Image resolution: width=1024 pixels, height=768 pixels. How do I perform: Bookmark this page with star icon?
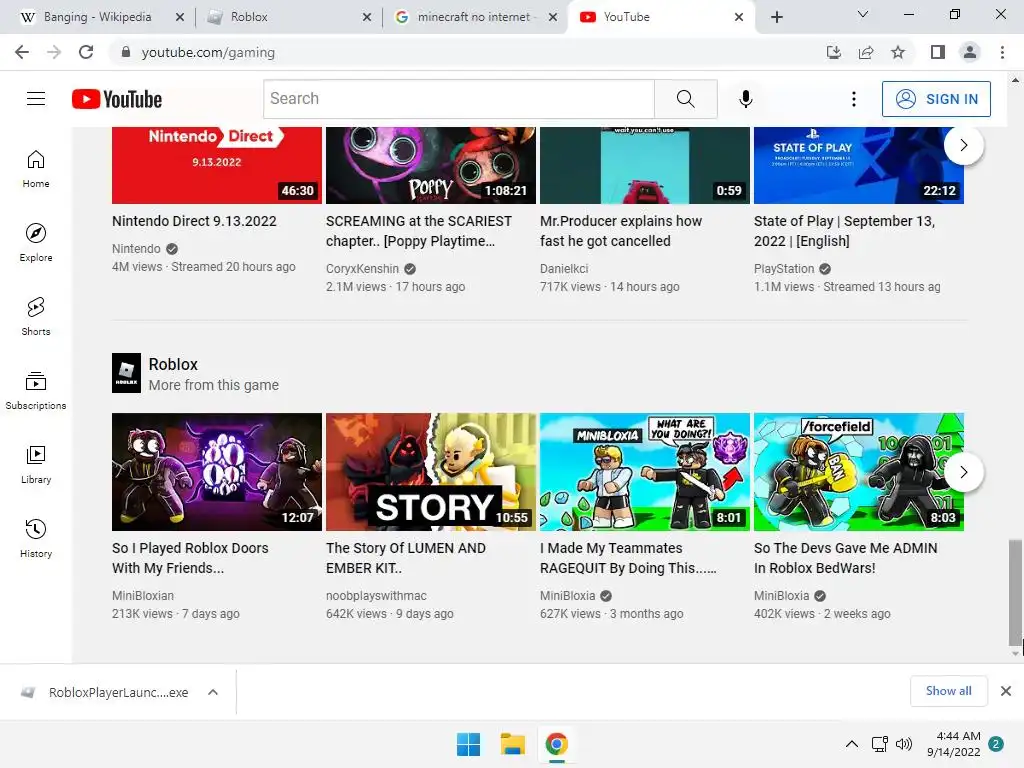tap(898, 52)
